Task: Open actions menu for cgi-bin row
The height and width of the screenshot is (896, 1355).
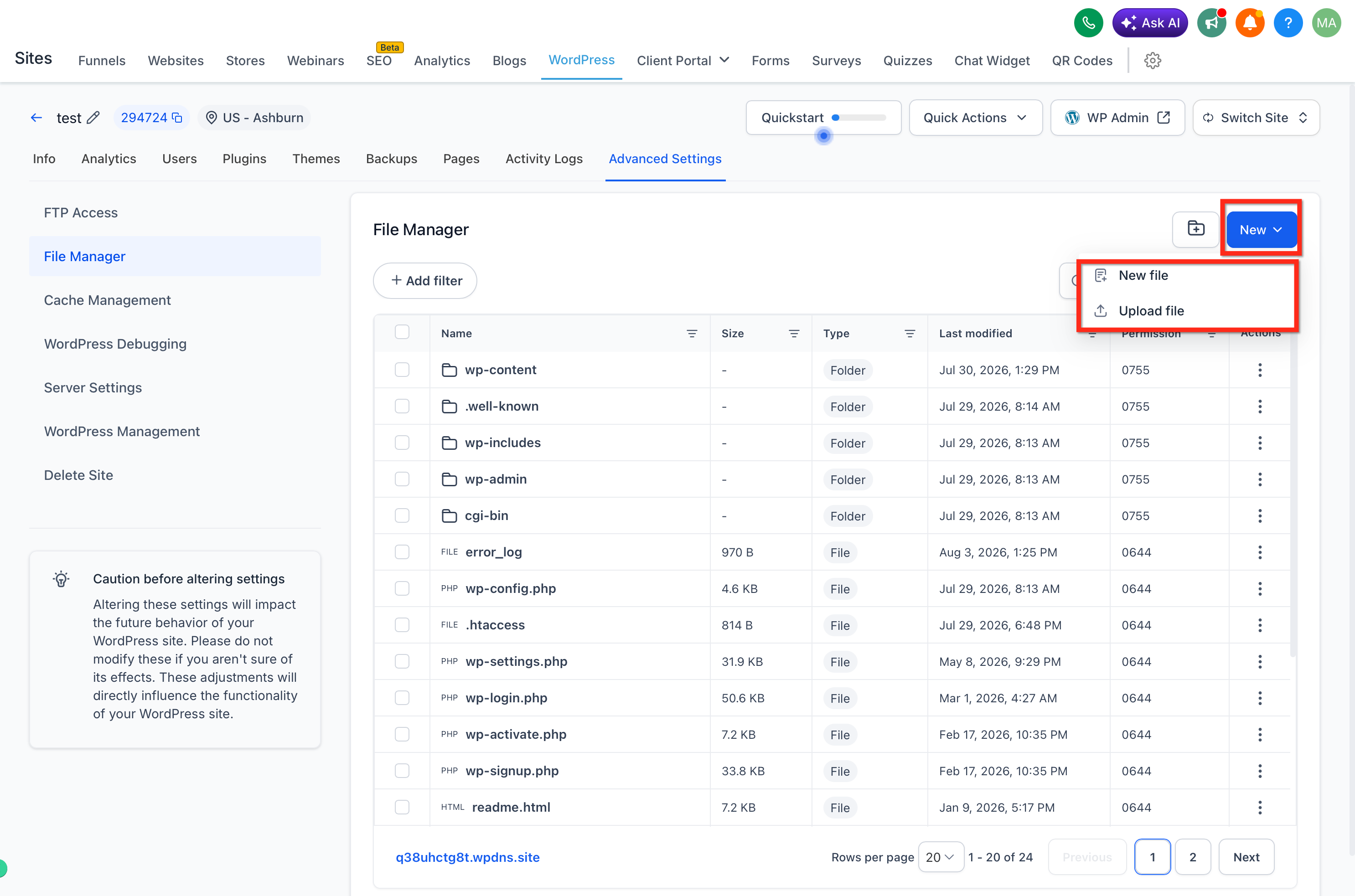Action: pos(1260,516)
